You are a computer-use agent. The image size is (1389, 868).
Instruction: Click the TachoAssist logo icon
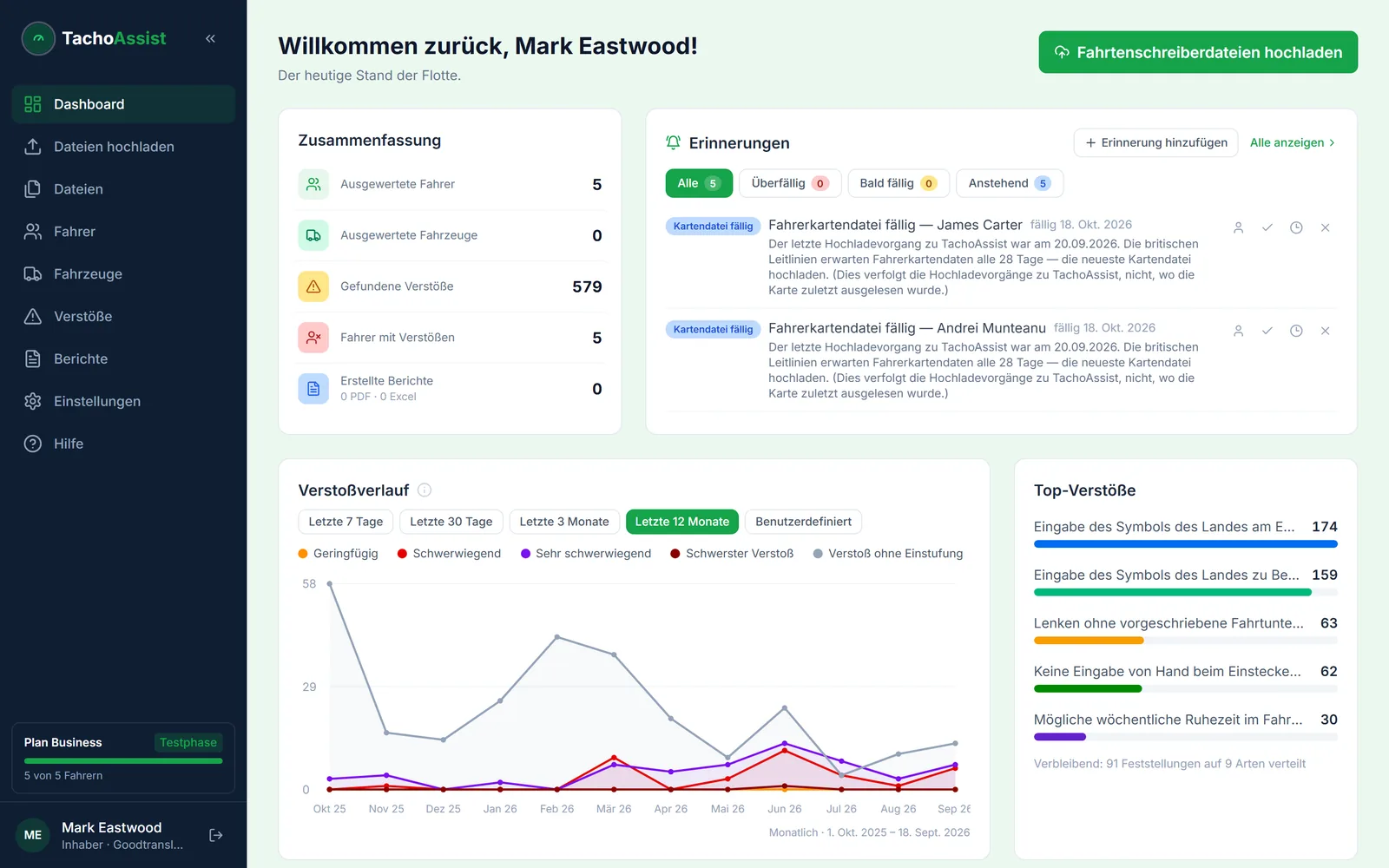coord(38,38)
